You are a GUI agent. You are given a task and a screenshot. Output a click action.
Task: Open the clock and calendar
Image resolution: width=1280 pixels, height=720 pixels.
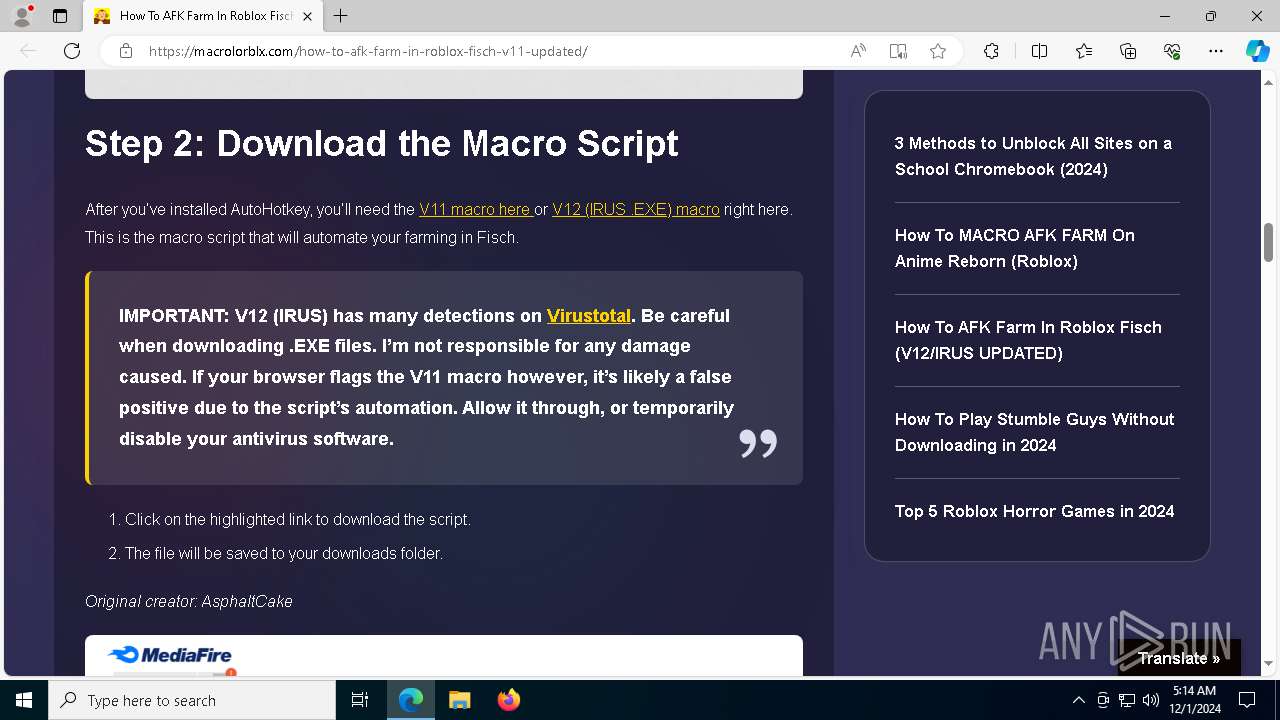(1194, 700)
